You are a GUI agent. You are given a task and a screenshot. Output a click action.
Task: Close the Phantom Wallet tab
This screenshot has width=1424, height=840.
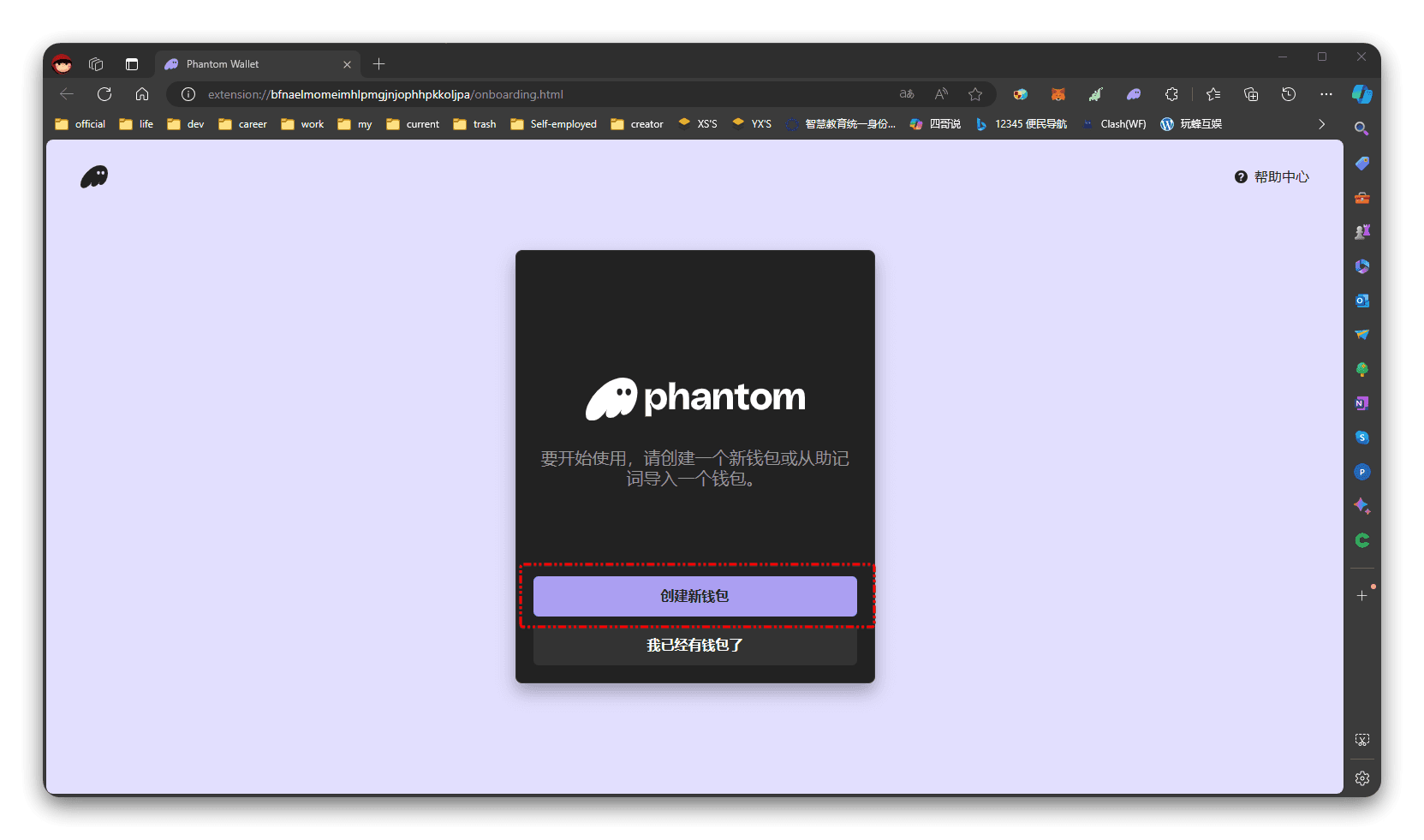(x=347, y=64)
